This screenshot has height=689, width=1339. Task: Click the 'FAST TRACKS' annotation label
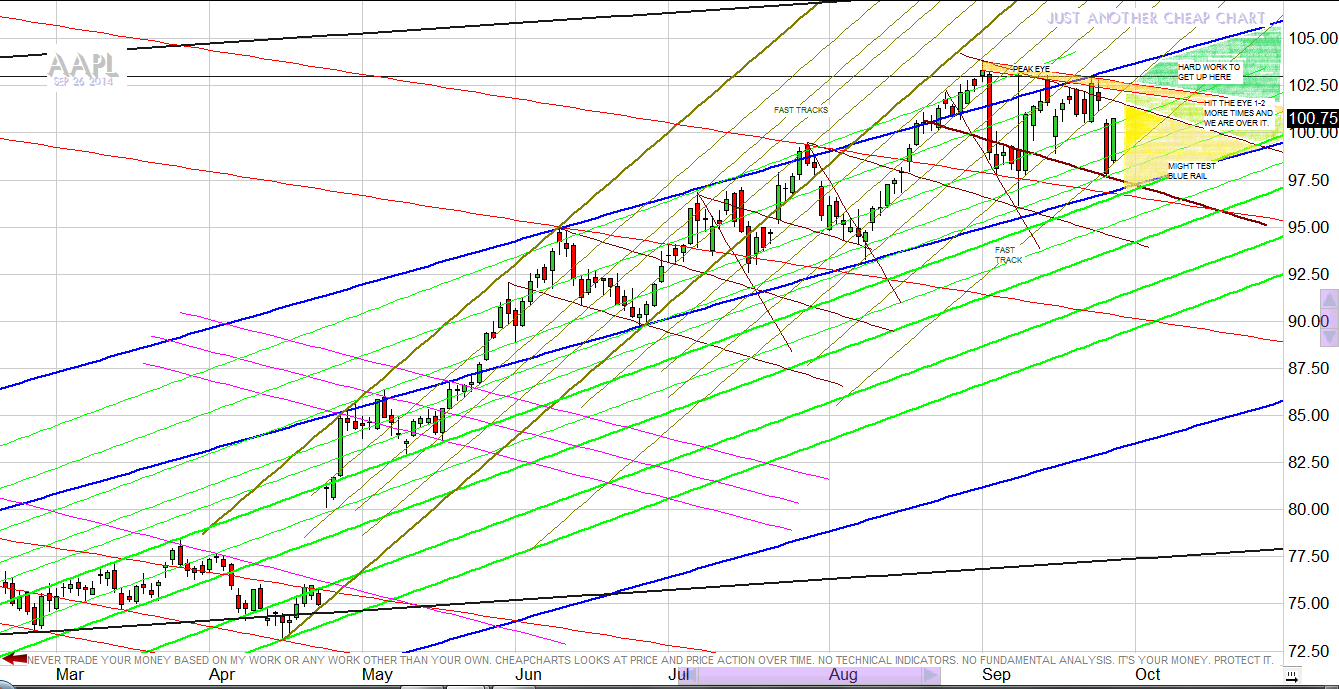point(800,109)
